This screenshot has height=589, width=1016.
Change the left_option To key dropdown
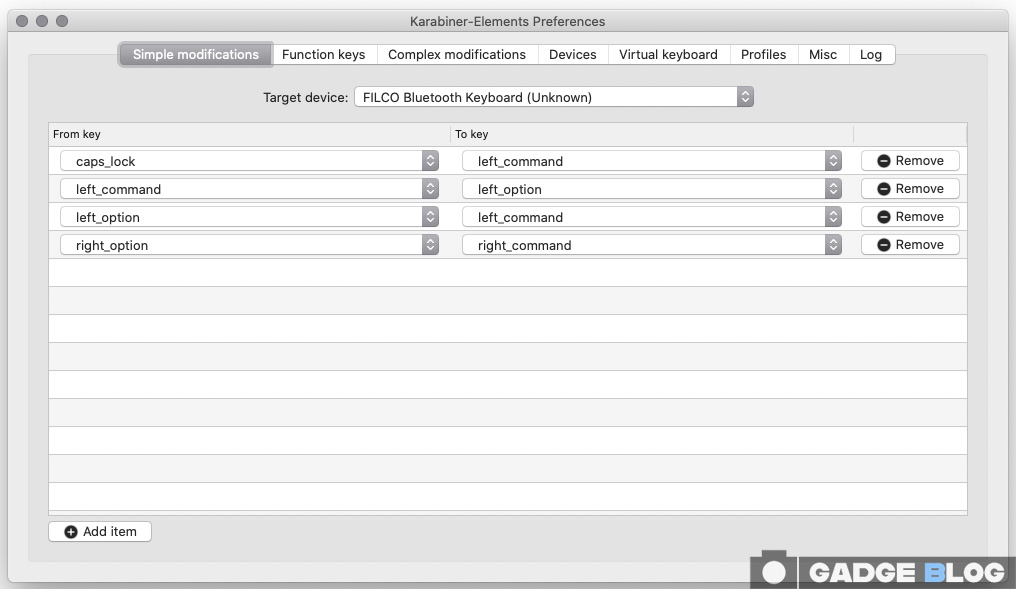(652, 189)
